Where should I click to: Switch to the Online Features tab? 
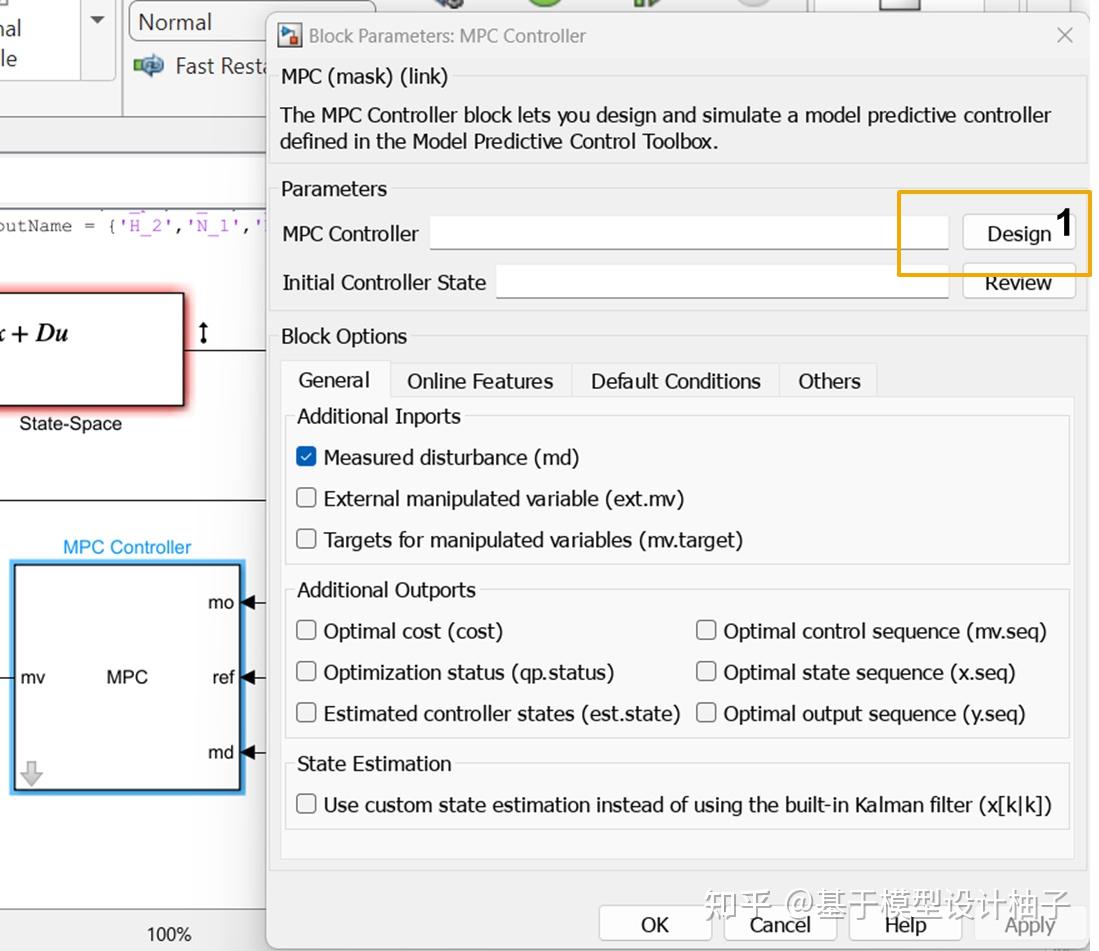pyautogui.click(x=479, y=381)
